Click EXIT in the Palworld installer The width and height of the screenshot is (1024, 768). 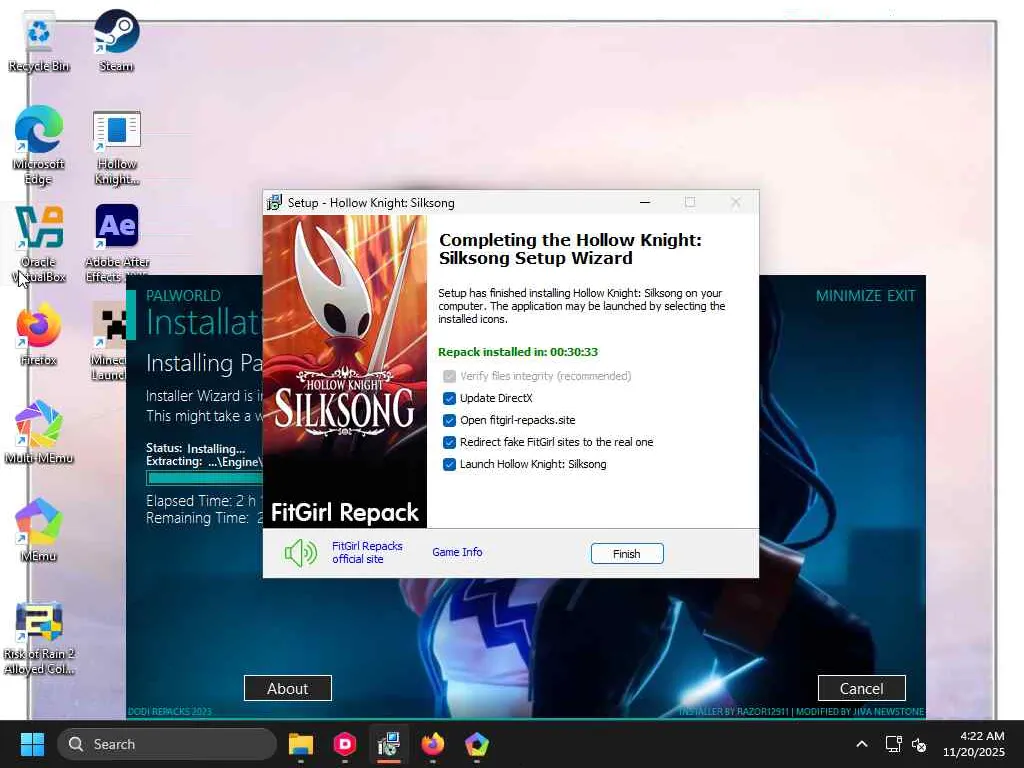pyautogui.click(x=901, y=296)
